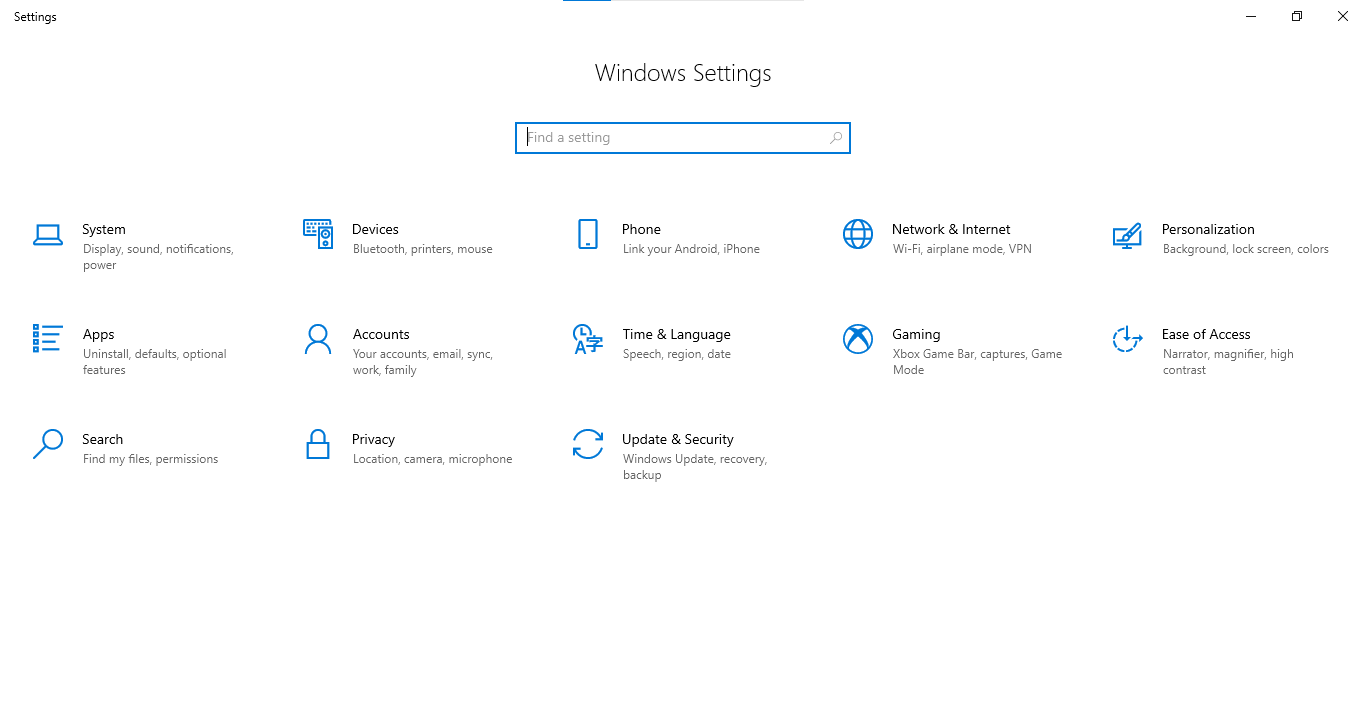Image resolution: width=1366 pixels, height=728 pixels.
Task: Open the Gaming Xbox icon
Action: point(858,339)
